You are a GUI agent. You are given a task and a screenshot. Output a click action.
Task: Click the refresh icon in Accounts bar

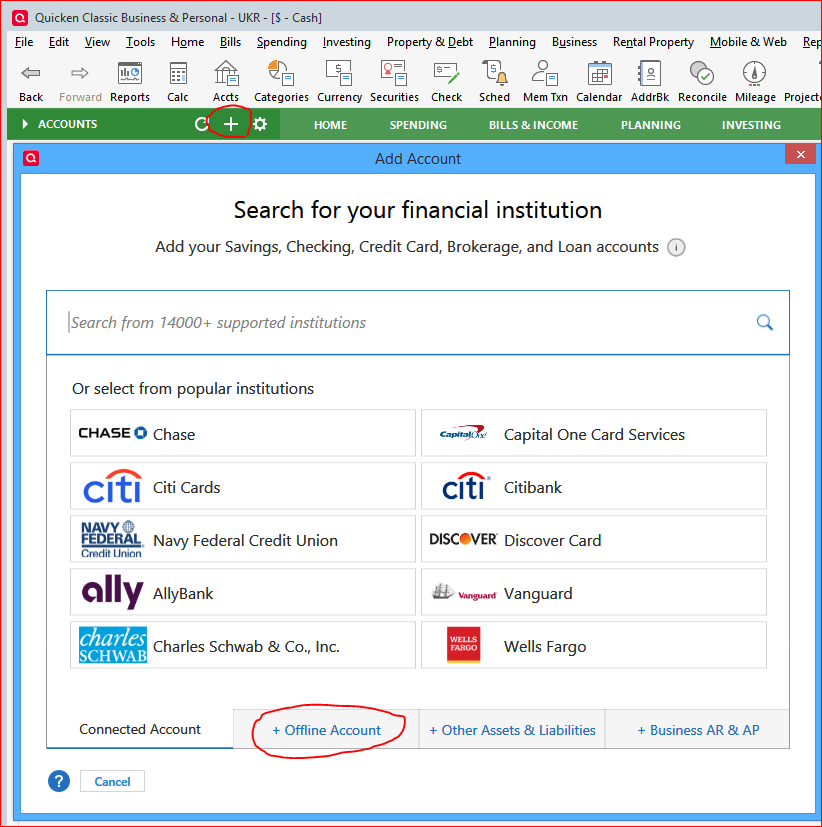pyautogui.click(x=201, y=124)
